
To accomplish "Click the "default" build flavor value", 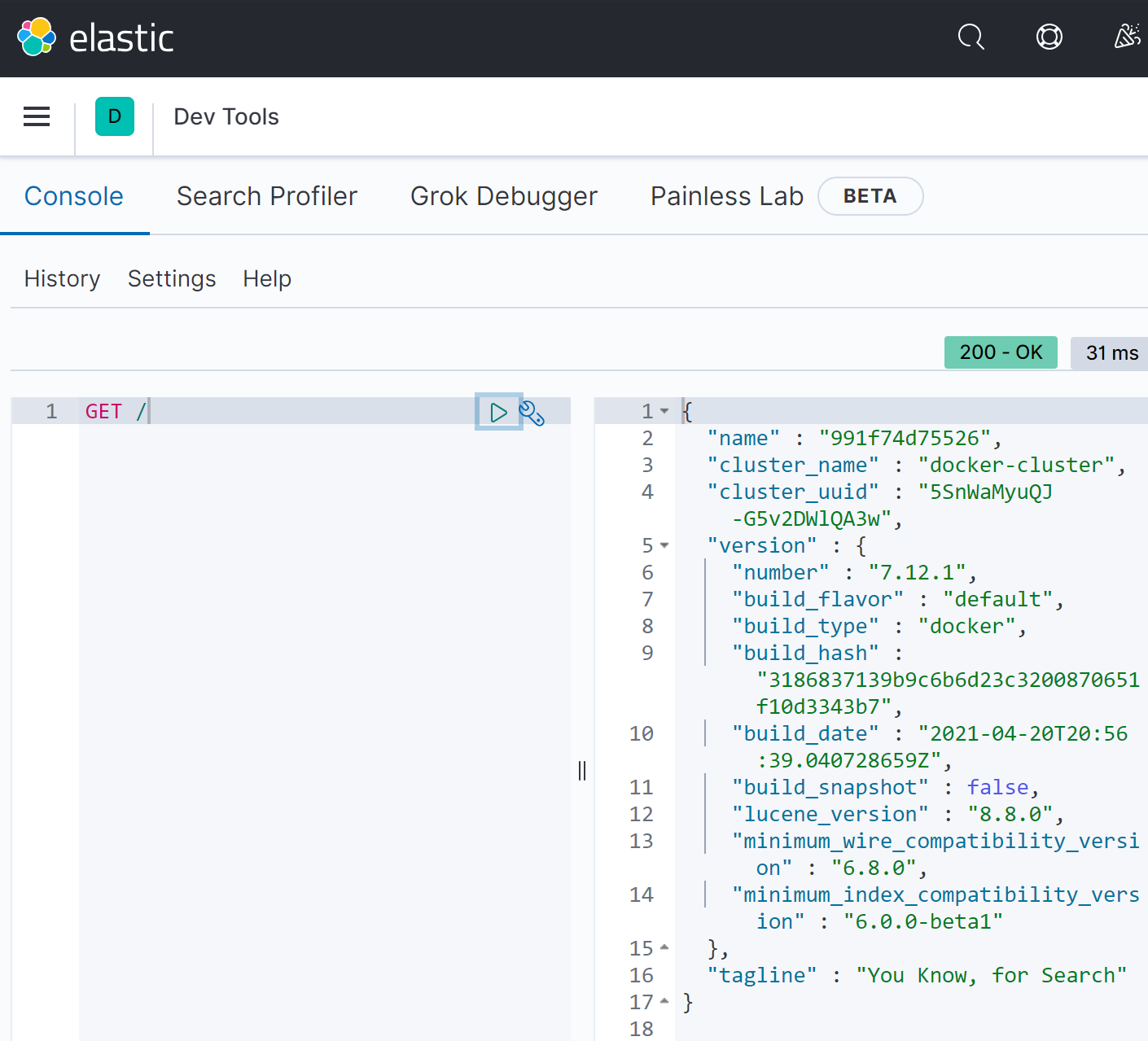I will pyautogui.click(x=998, y=599).
